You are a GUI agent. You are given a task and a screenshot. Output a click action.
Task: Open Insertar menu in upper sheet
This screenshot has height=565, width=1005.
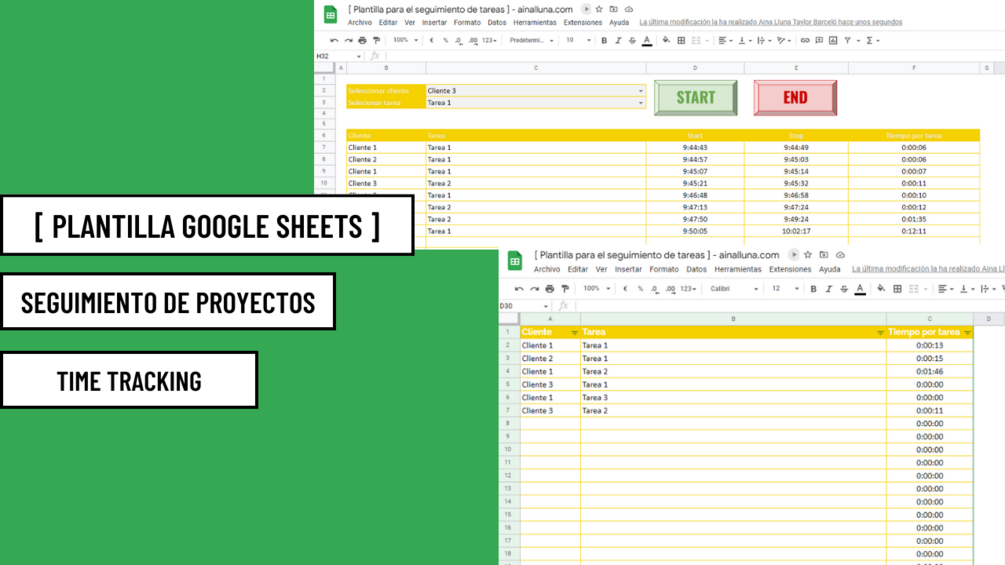(x=434, y=22)
